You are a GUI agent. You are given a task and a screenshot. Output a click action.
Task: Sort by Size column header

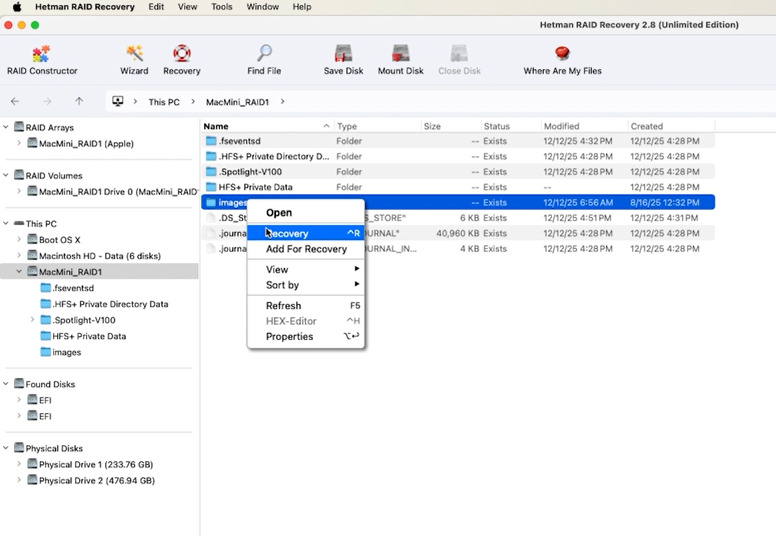451,126
